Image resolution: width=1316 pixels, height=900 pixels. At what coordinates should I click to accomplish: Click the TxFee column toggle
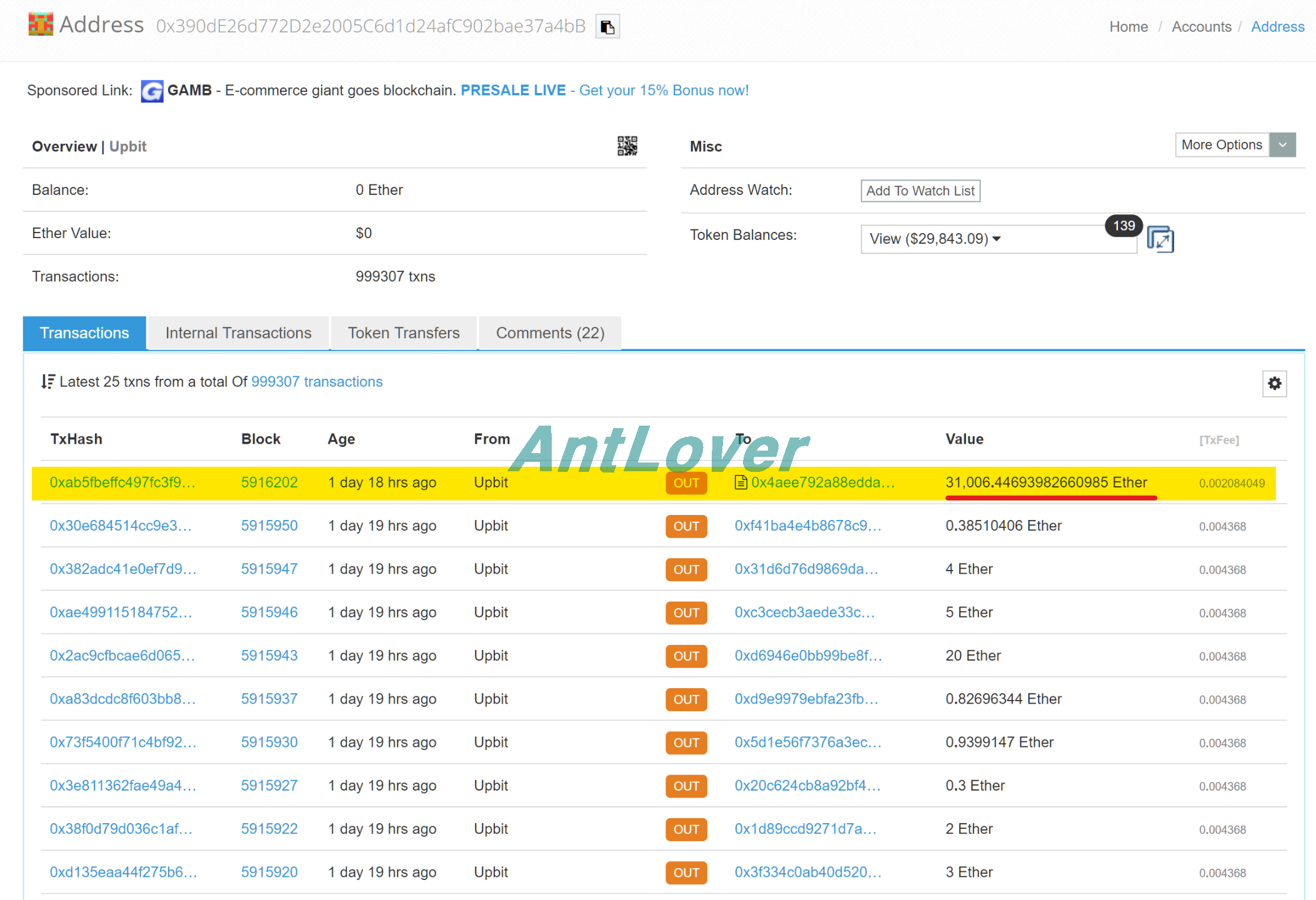click(1219, 440)
